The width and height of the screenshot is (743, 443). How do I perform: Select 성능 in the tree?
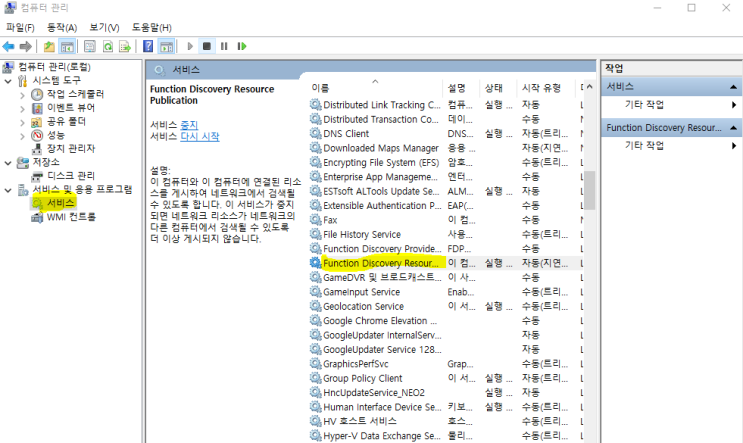55,136
